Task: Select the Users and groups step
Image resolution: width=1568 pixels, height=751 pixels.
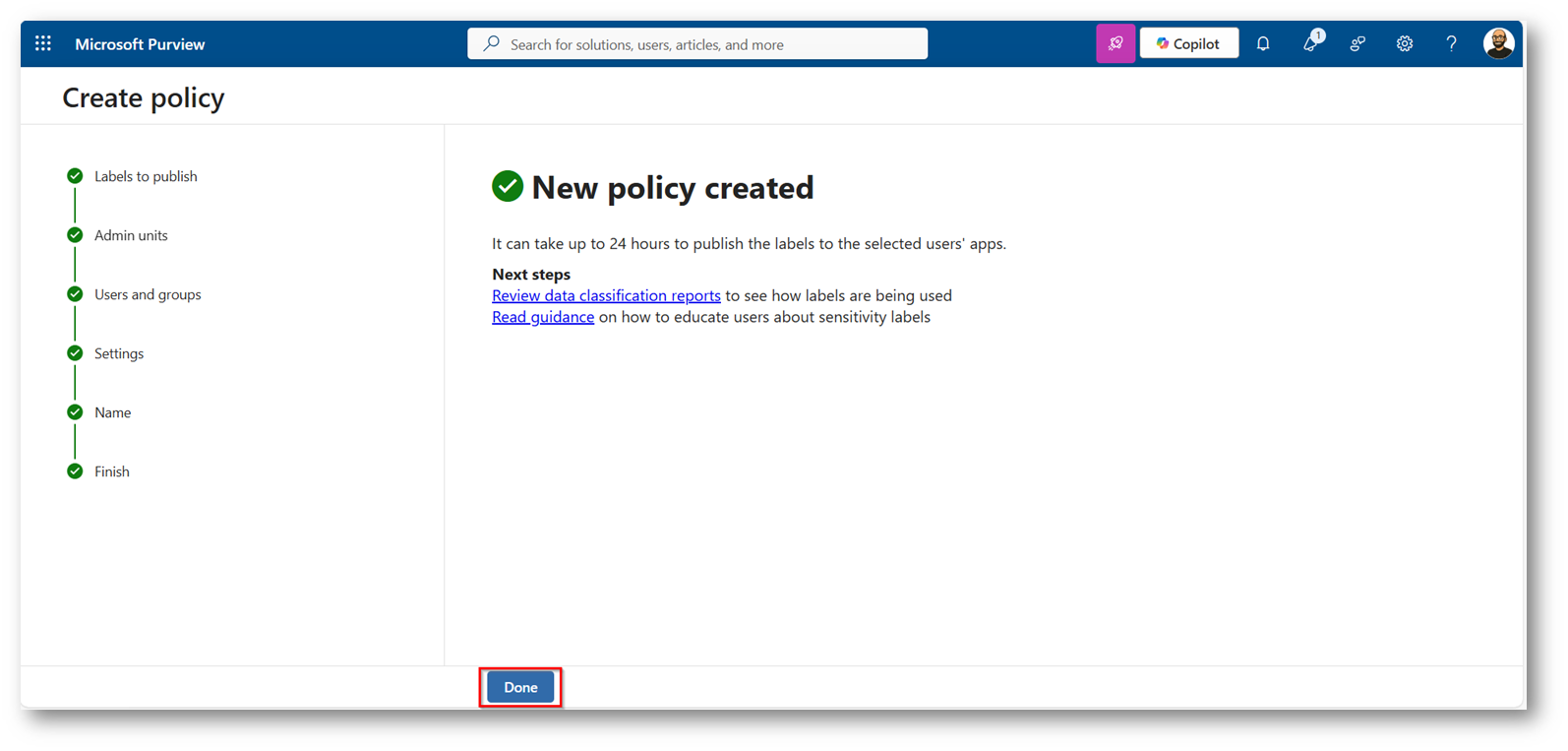Action: (148, 294)
